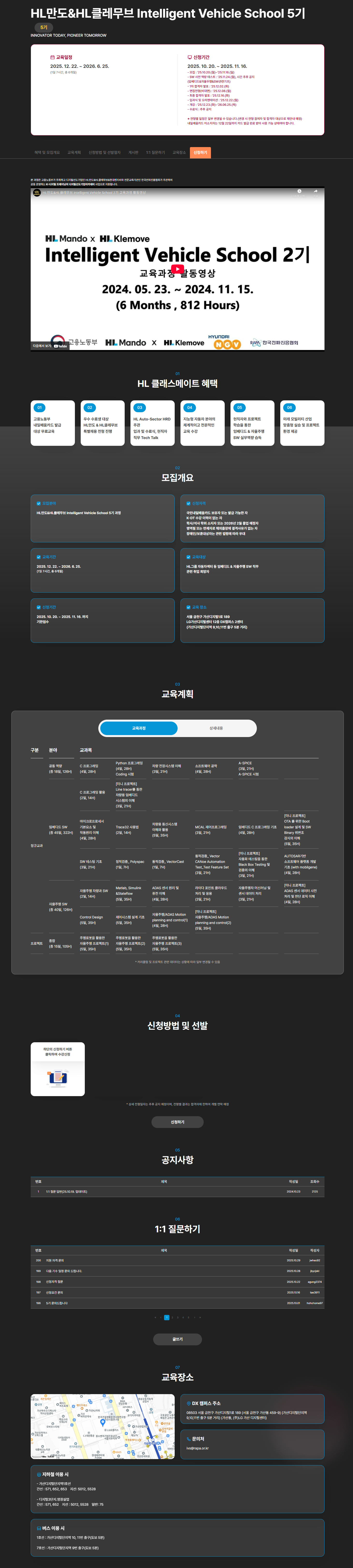Click the 글쓰기 button

(x=177, y=1339)
